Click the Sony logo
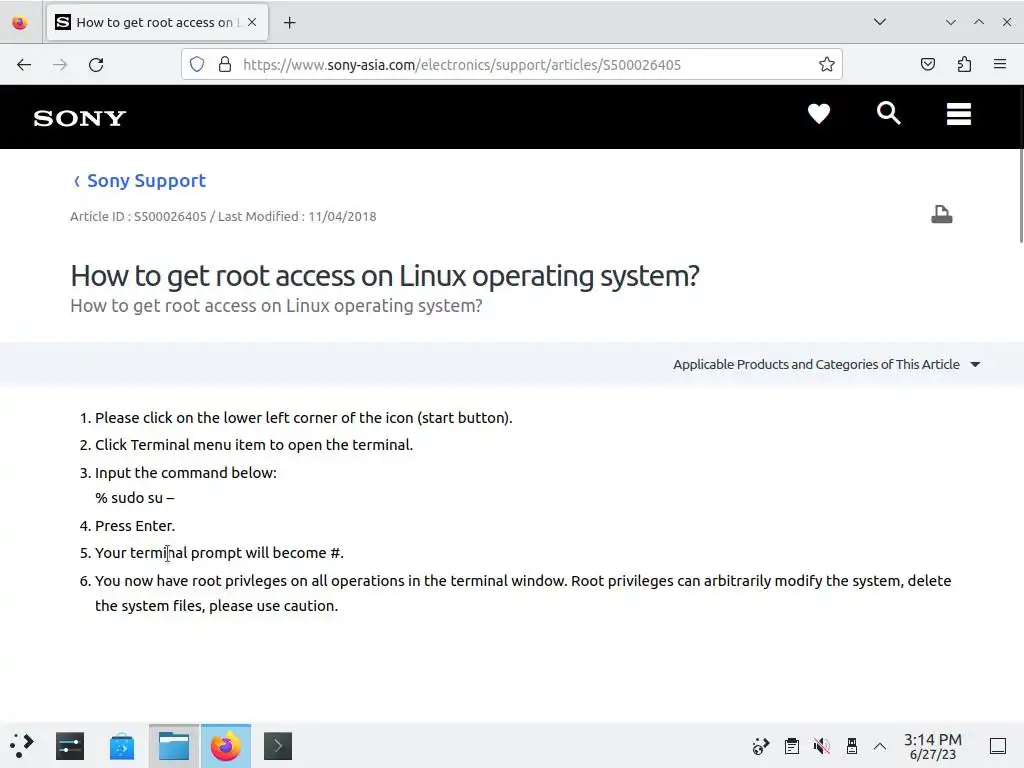 (80, 118)
